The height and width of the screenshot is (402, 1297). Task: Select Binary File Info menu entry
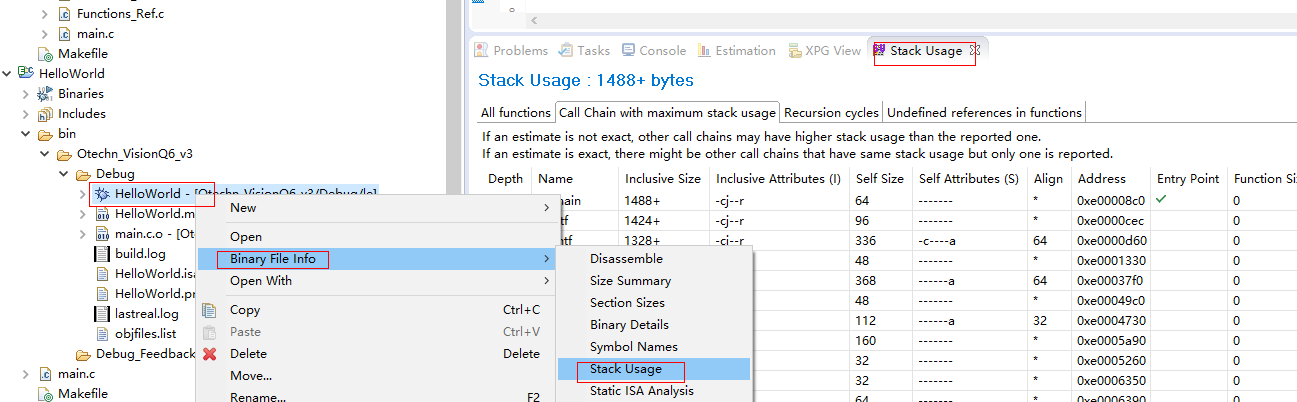tap(377, 259)
